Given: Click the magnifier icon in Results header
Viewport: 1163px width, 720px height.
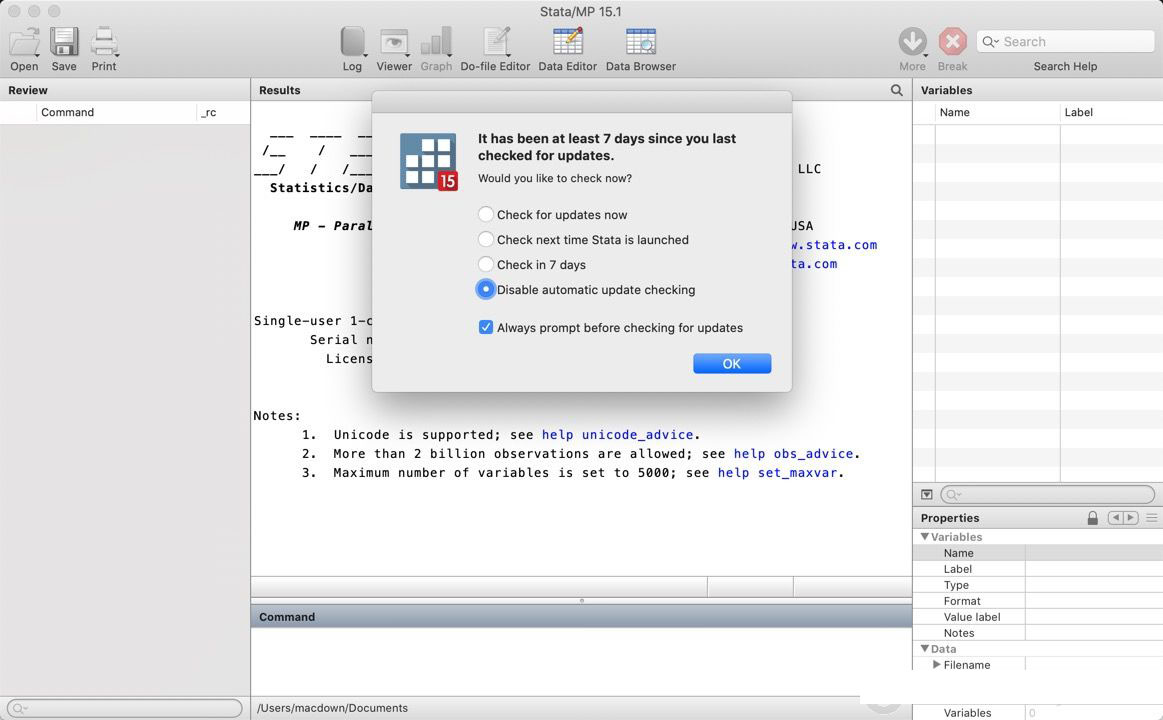Looking at the screenshot, I should pos(897,90).
